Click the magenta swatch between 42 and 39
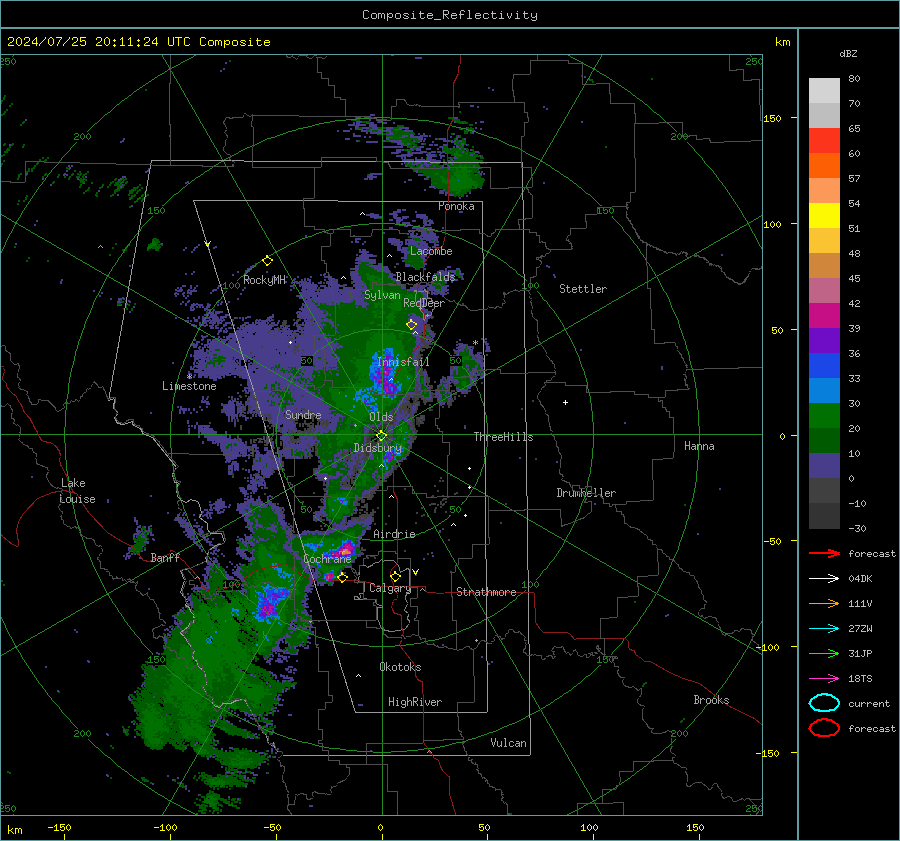900x841 pixels. coord(824,316)
